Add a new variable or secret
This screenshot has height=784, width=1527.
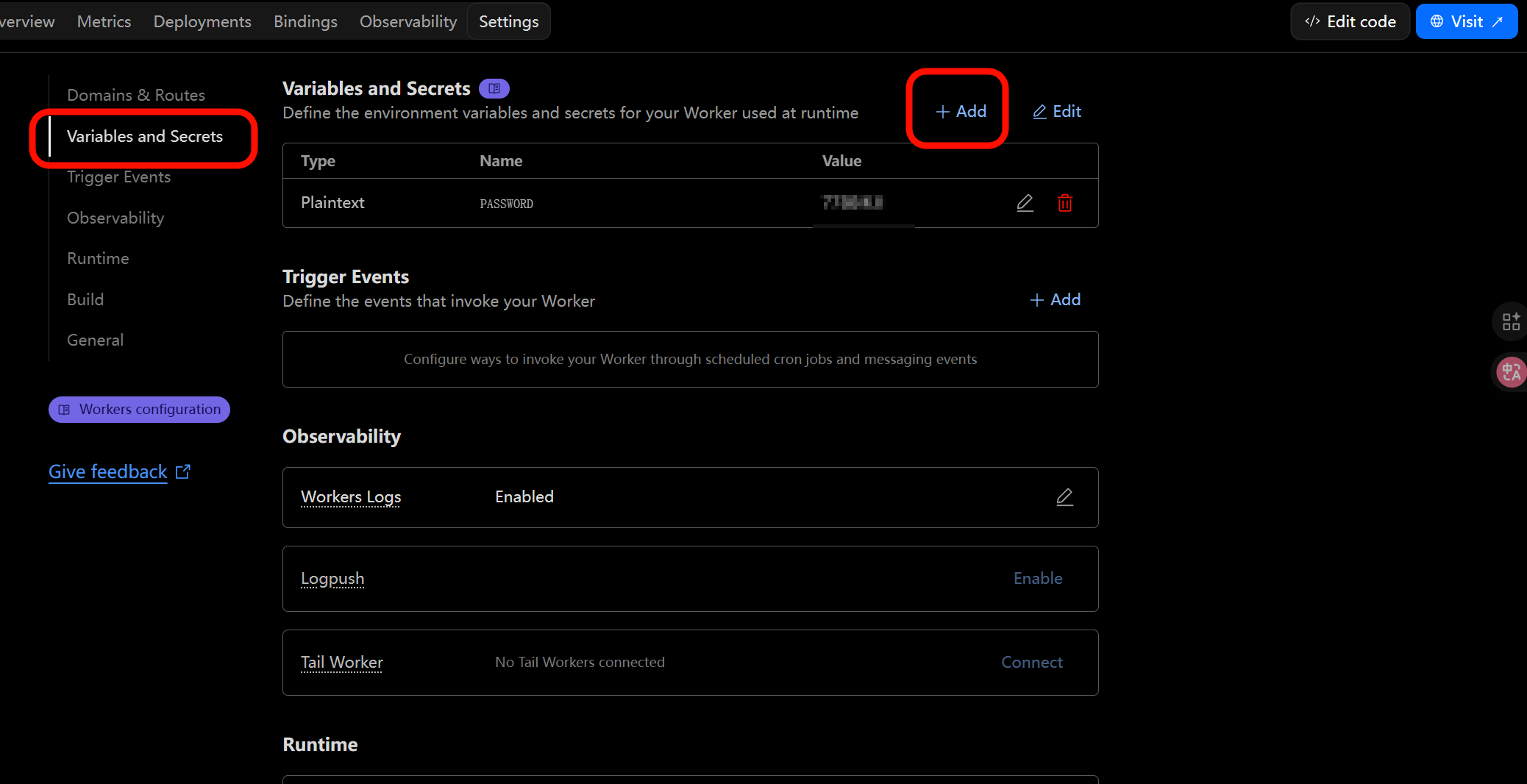pos(961,112)
